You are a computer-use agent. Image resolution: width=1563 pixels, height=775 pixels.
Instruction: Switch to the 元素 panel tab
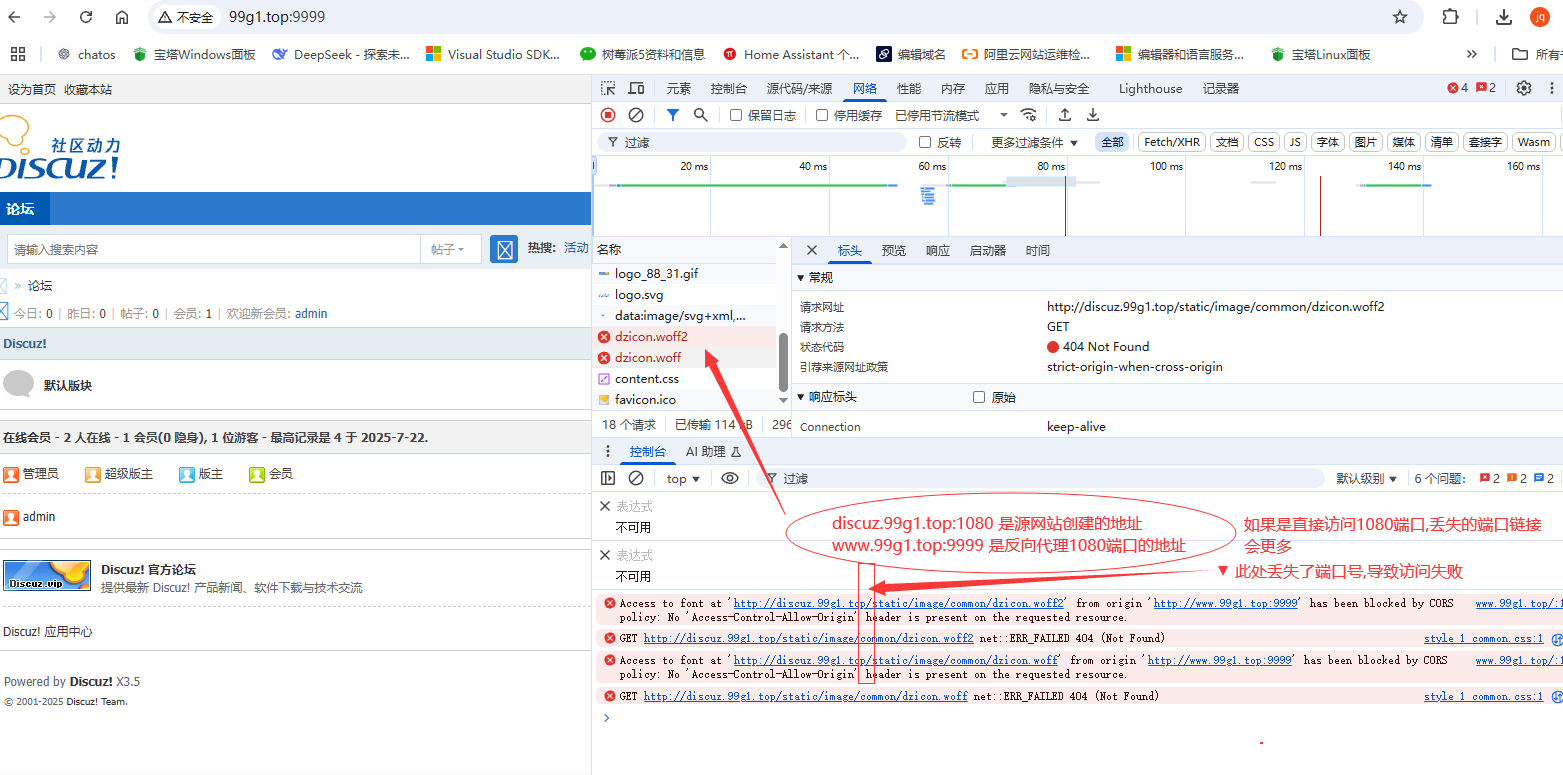pyautogui.click(x=678, y=88)
